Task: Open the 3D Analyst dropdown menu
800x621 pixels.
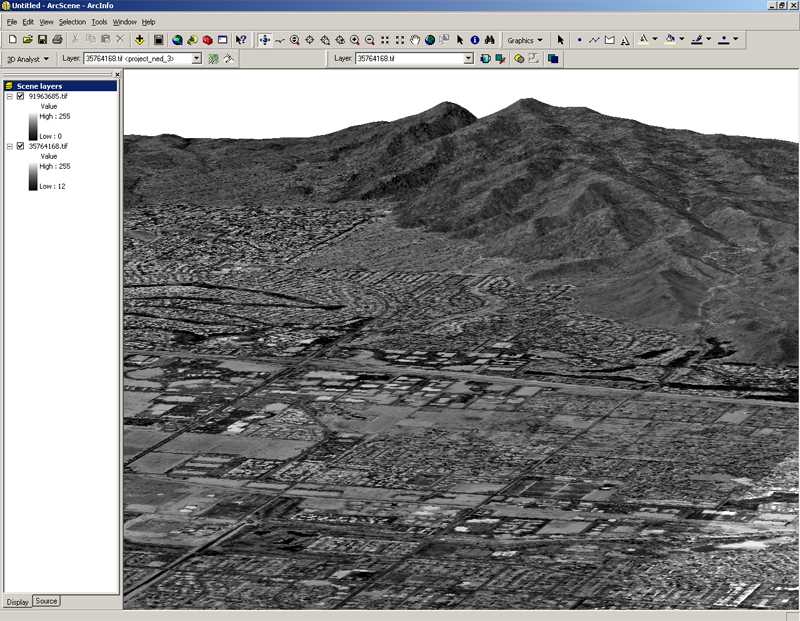Action: pos(28,59)
